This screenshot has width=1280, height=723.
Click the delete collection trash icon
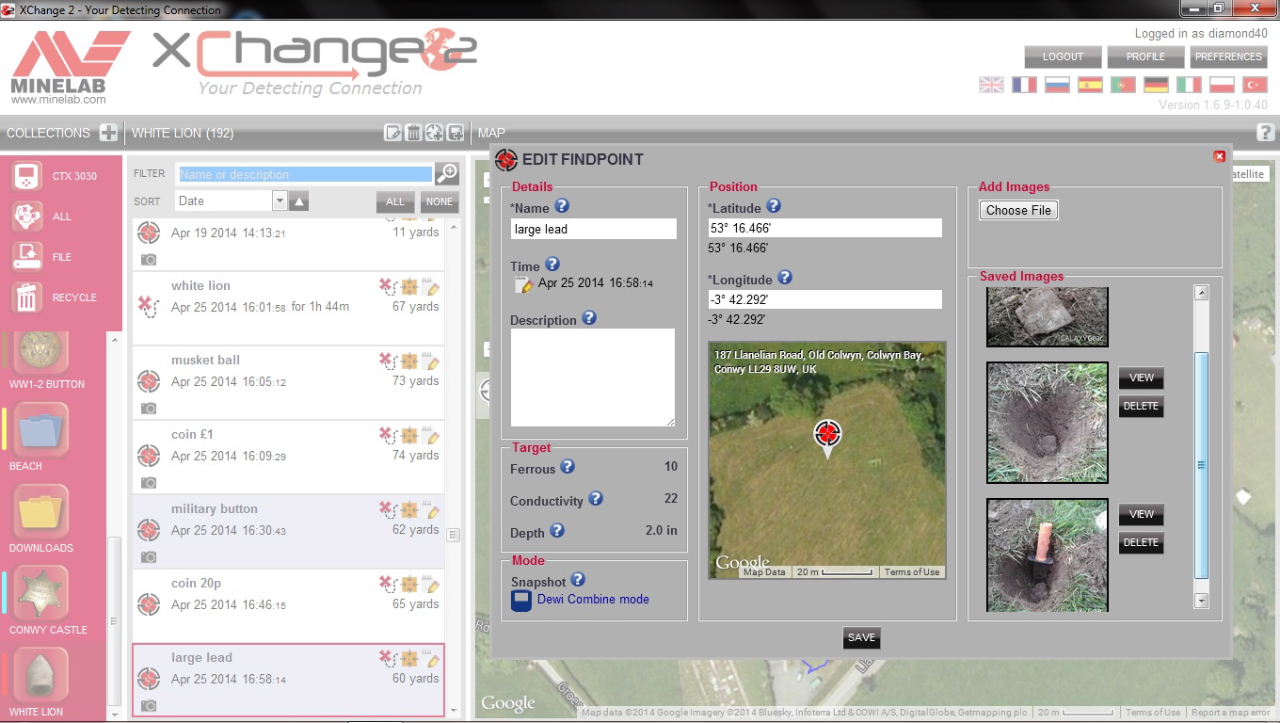pyautogui.click(x=413, y=133)
